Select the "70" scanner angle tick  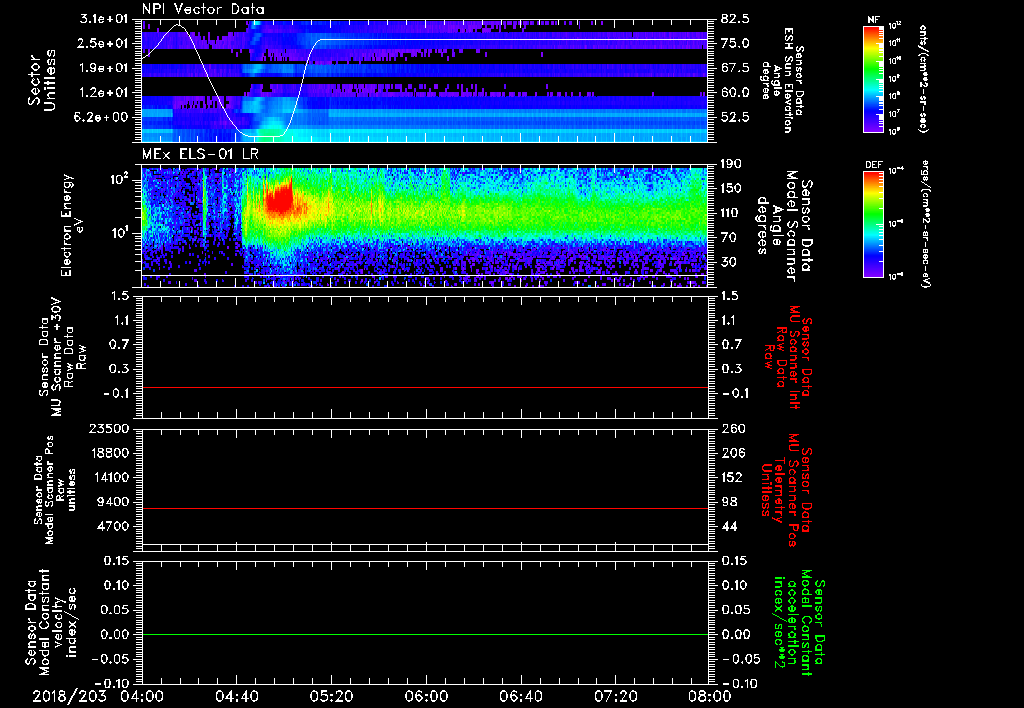tap(729, 238)
